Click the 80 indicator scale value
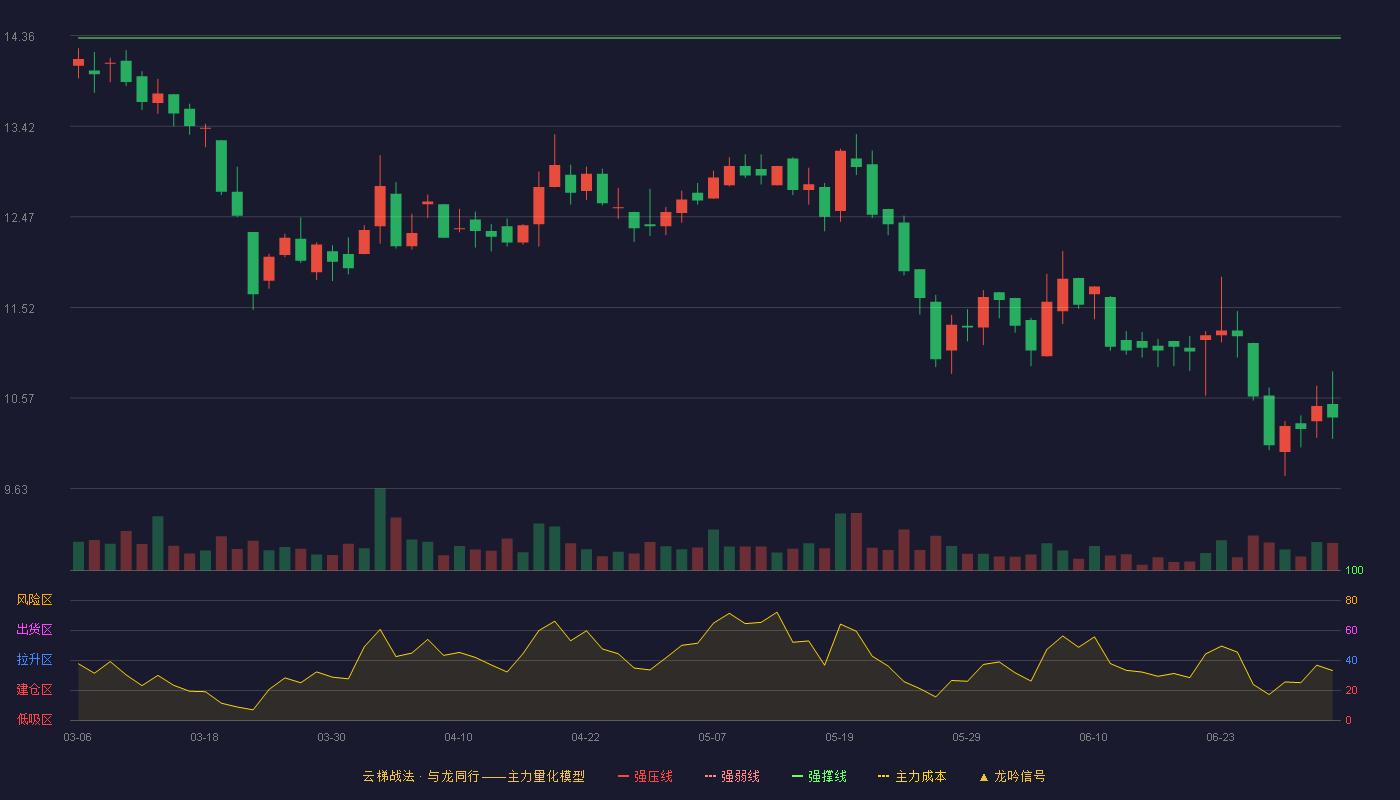 click(1351, 600)
